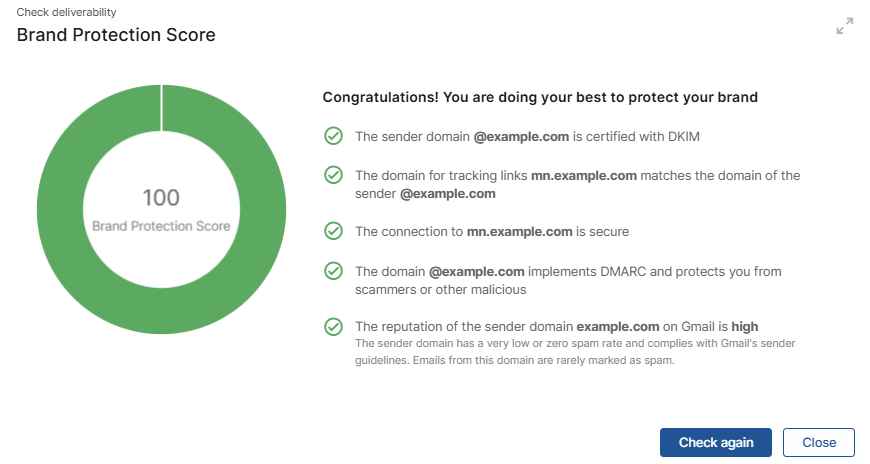Click the expand dialog arrows icon
Screen dimensions: 870x464
pos(844,26)
